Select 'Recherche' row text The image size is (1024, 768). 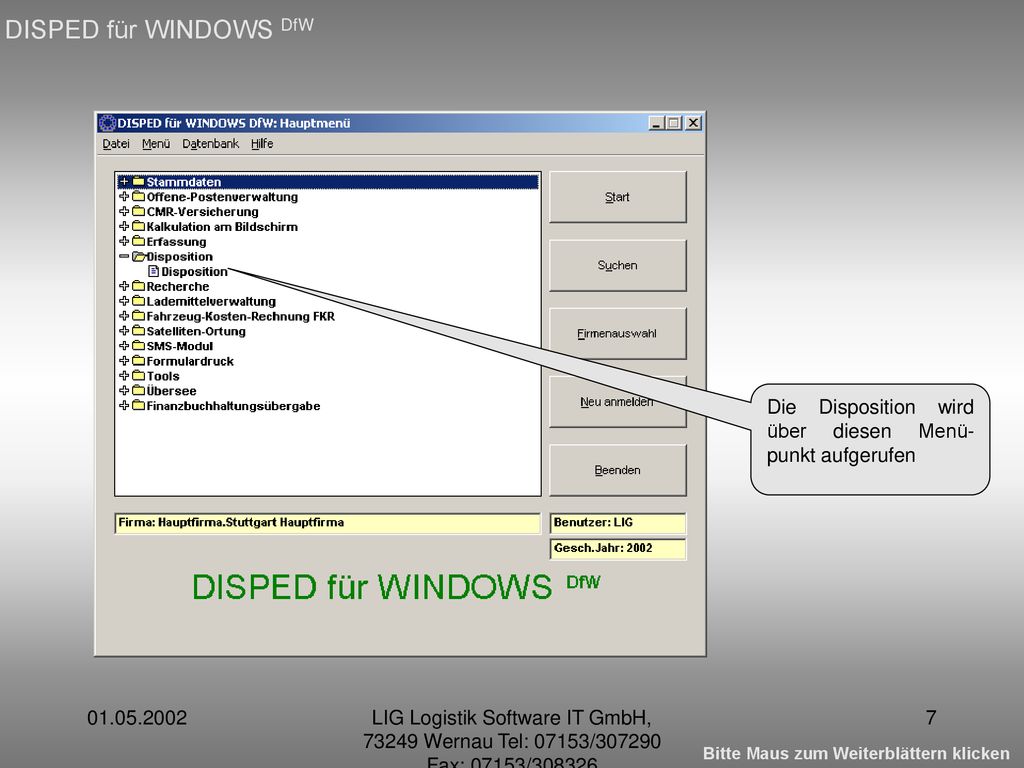point(178,287)
